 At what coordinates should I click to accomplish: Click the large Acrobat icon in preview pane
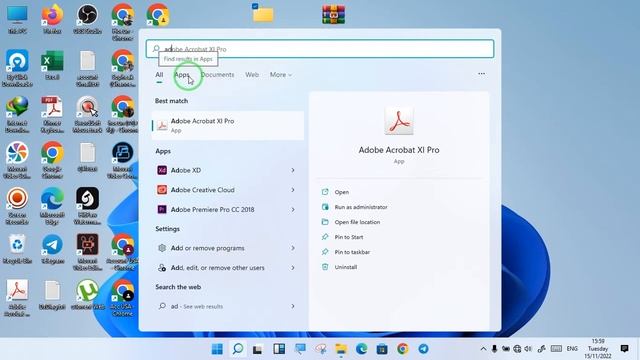(399, 121)
